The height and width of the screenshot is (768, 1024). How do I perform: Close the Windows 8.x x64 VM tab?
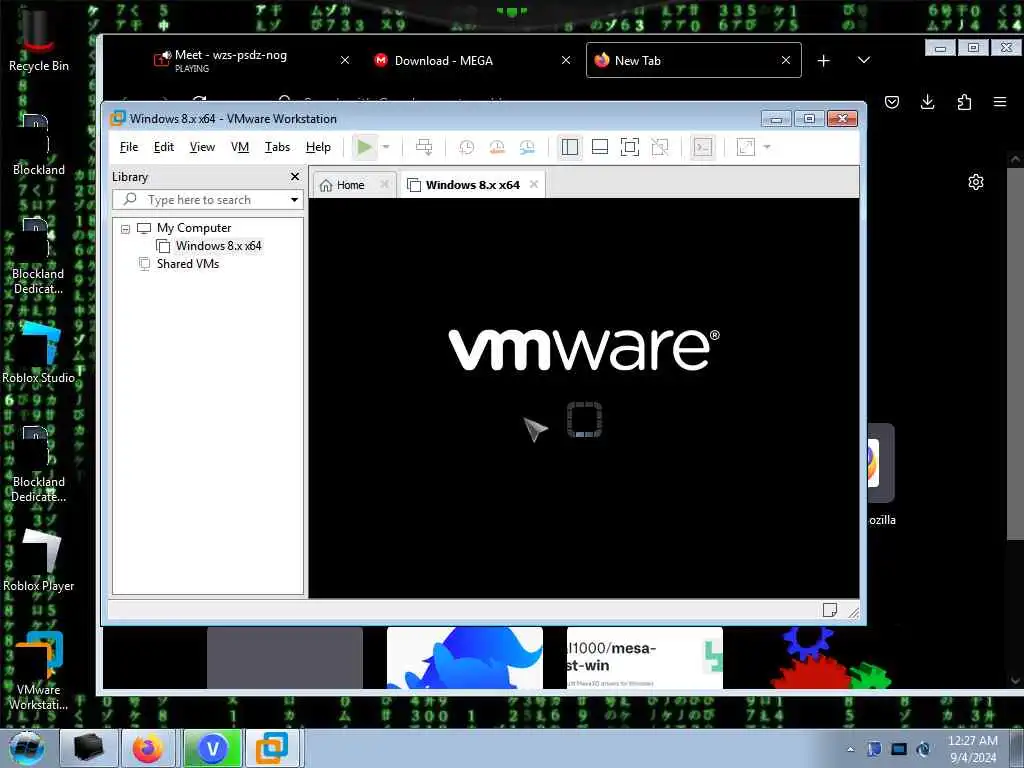(534, 184)
